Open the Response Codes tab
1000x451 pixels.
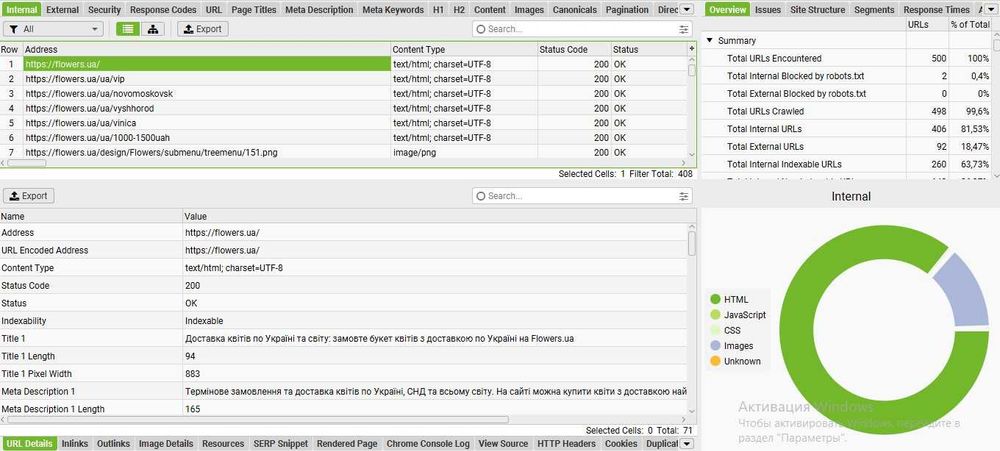click(x=163, y=10)
